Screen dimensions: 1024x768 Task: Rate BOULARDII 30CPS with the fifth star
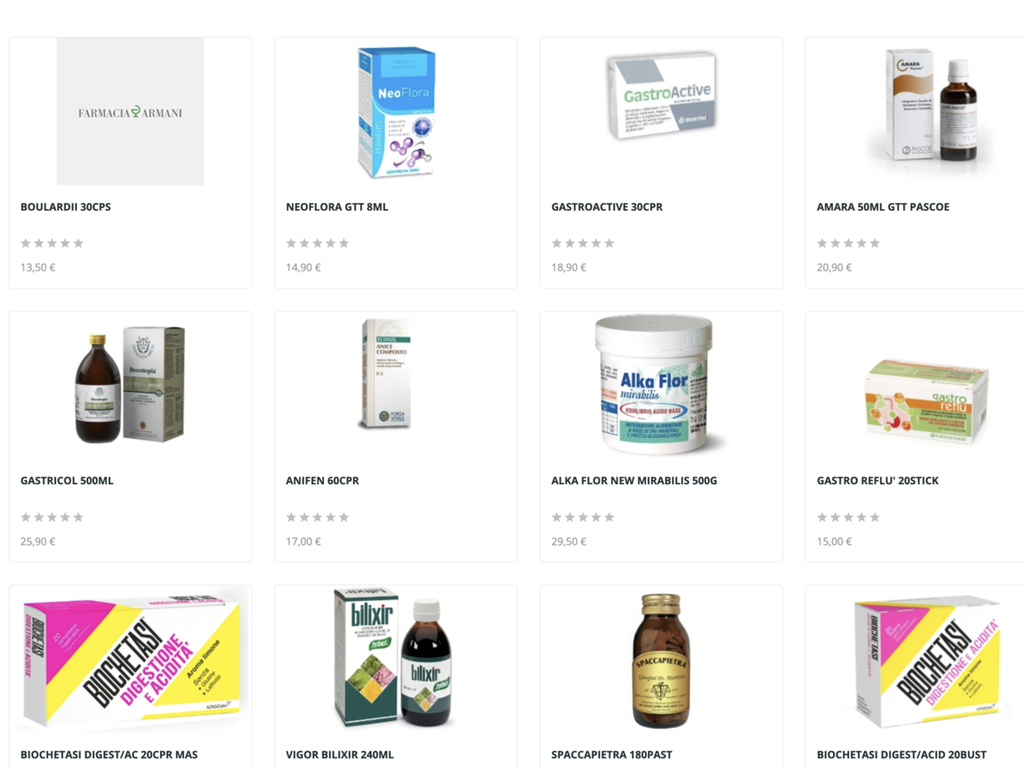coord(78,243)
